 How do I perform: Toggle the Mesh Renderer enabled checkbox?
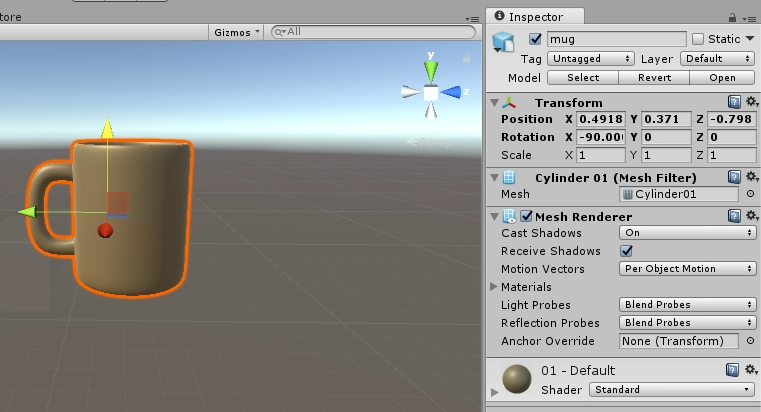tap(526, 216)
